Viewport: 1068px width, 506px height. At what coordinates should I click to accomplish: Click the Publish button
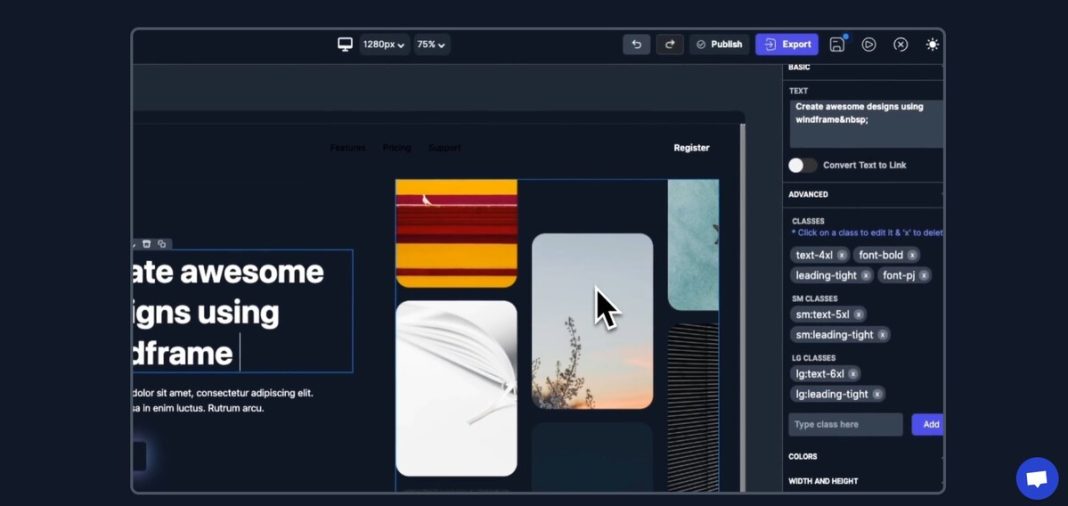tap(719, 44)
